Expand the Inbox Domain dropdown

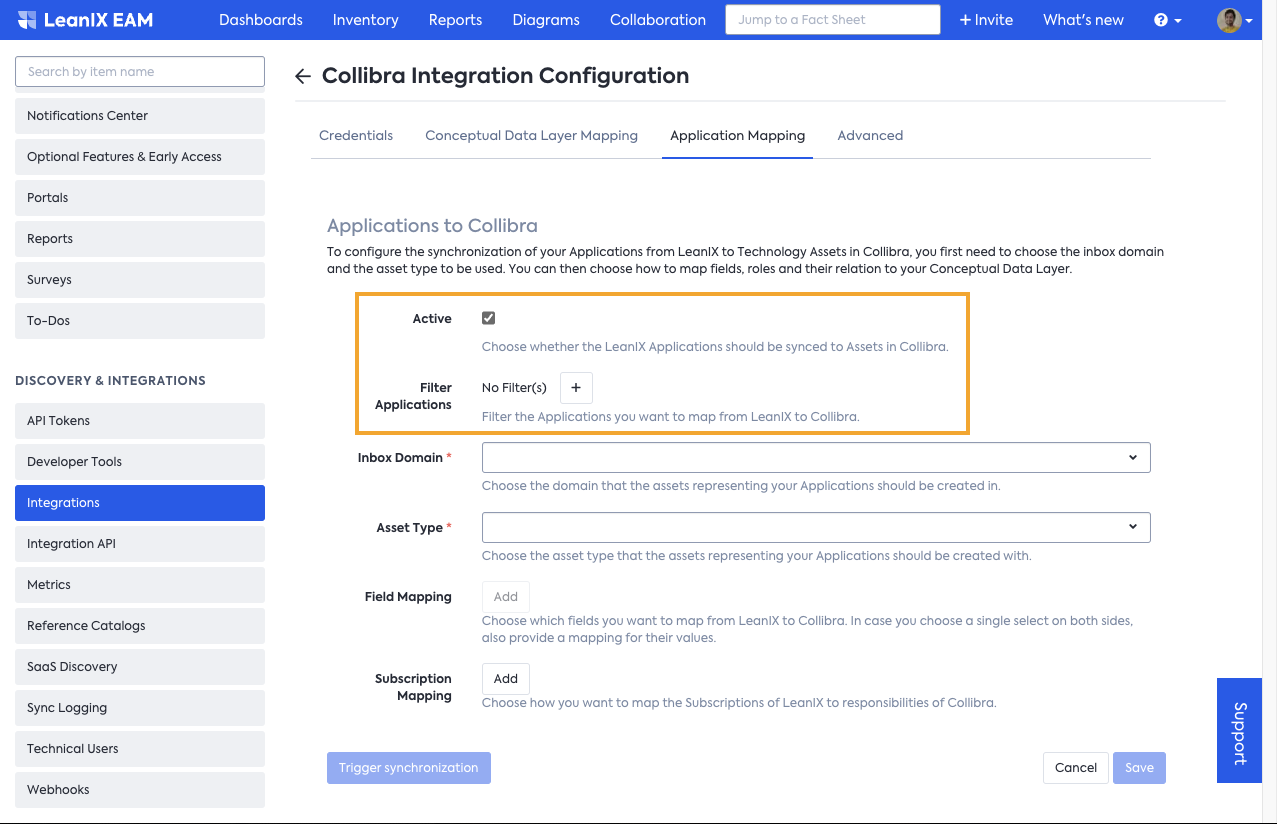(816, 458)
